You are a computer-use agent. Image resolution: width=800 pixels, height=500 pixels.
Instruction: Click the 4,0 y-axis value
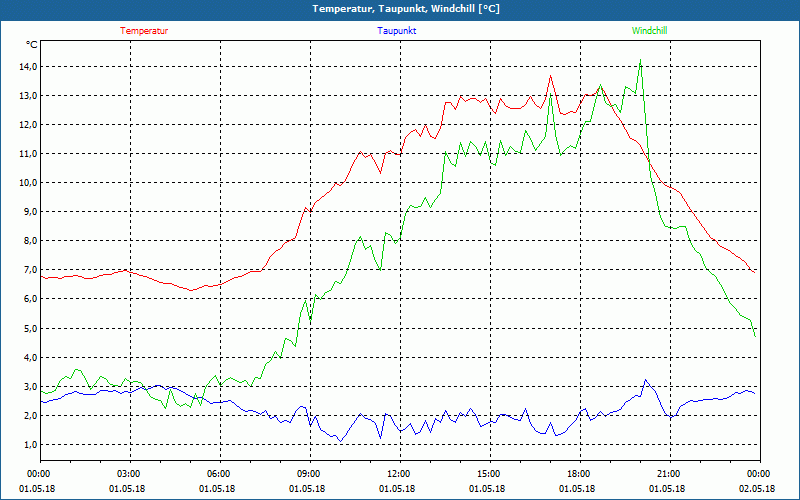[30, 358]
